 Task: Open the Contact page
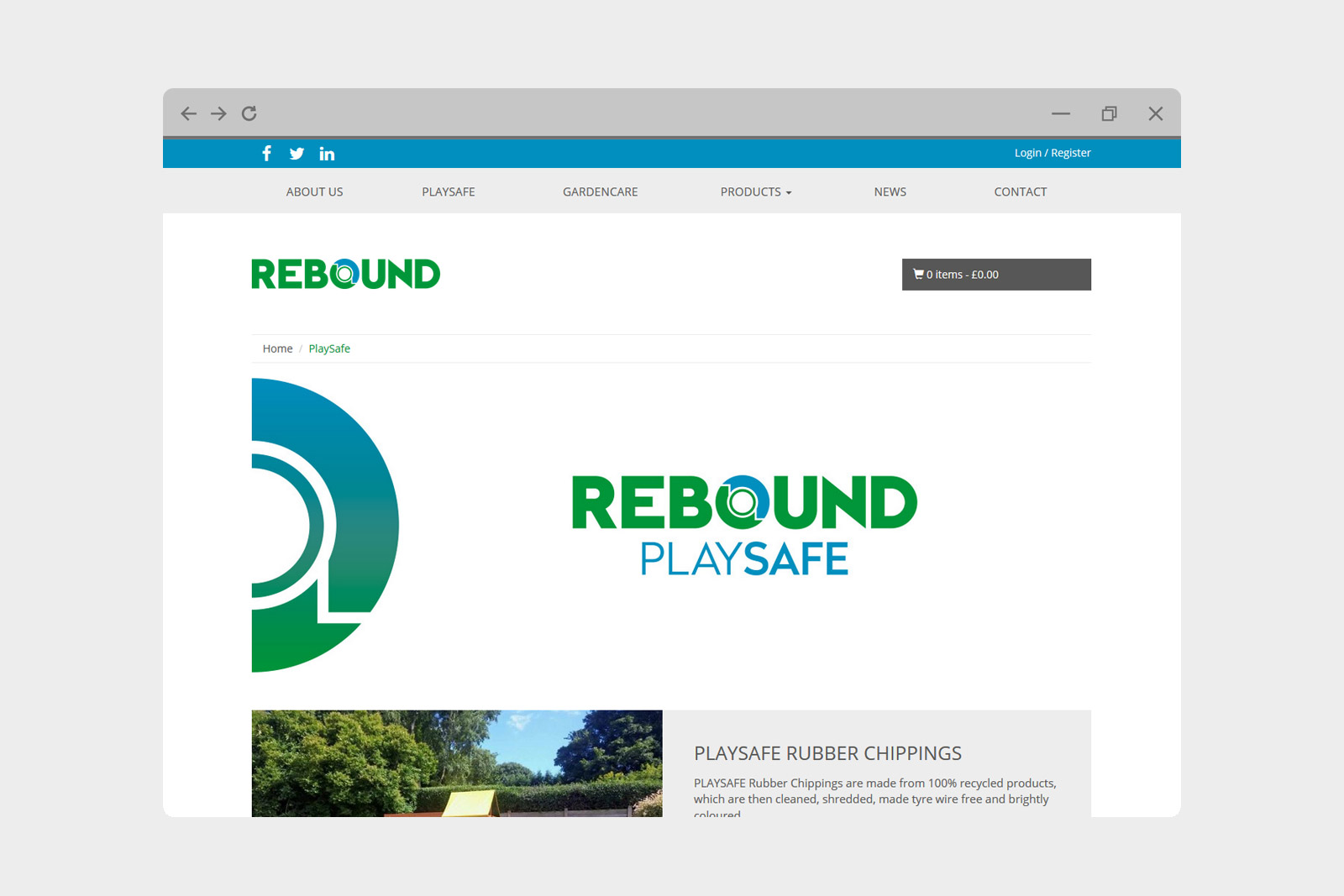pos(1021,191)
